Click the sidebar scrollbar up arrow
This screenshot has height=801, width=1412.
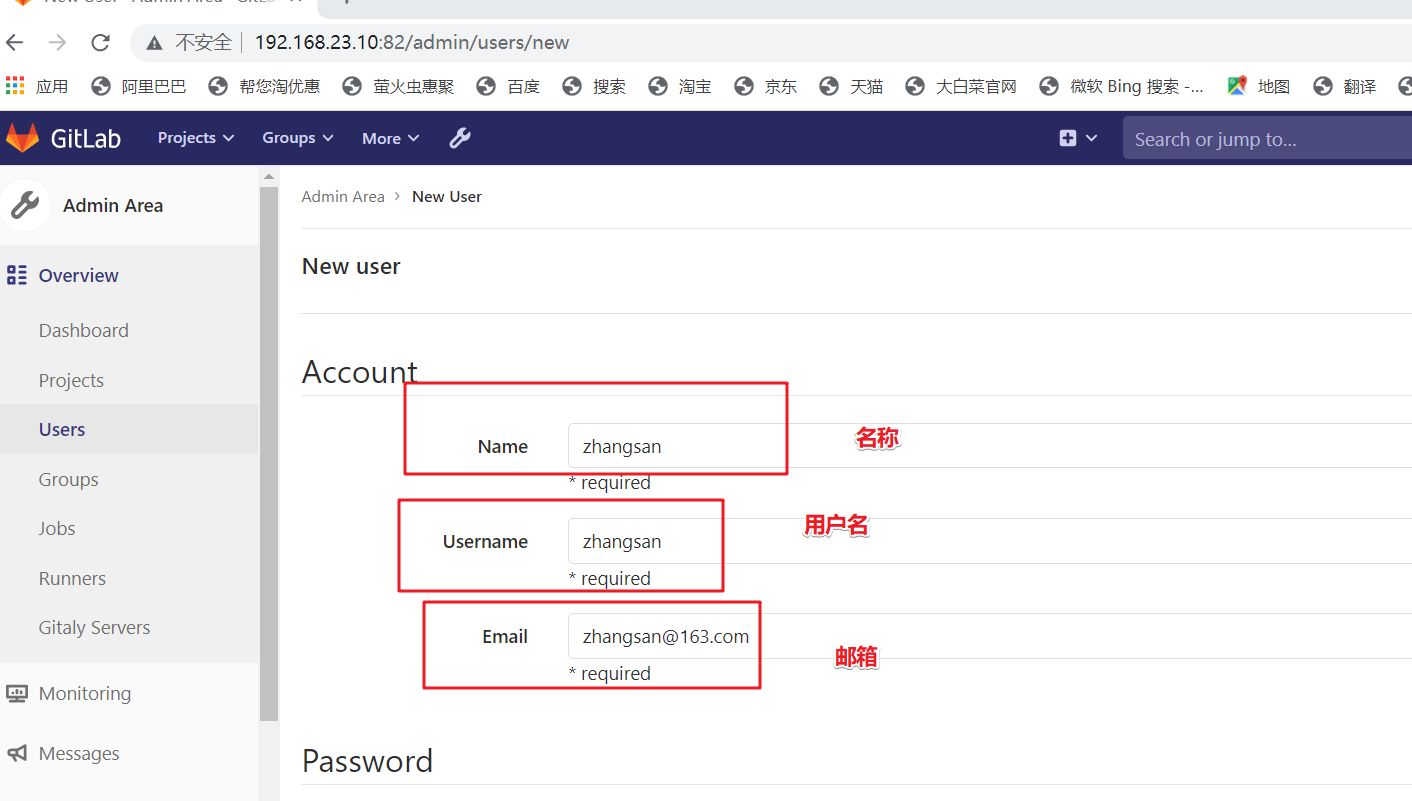(268, 176)
